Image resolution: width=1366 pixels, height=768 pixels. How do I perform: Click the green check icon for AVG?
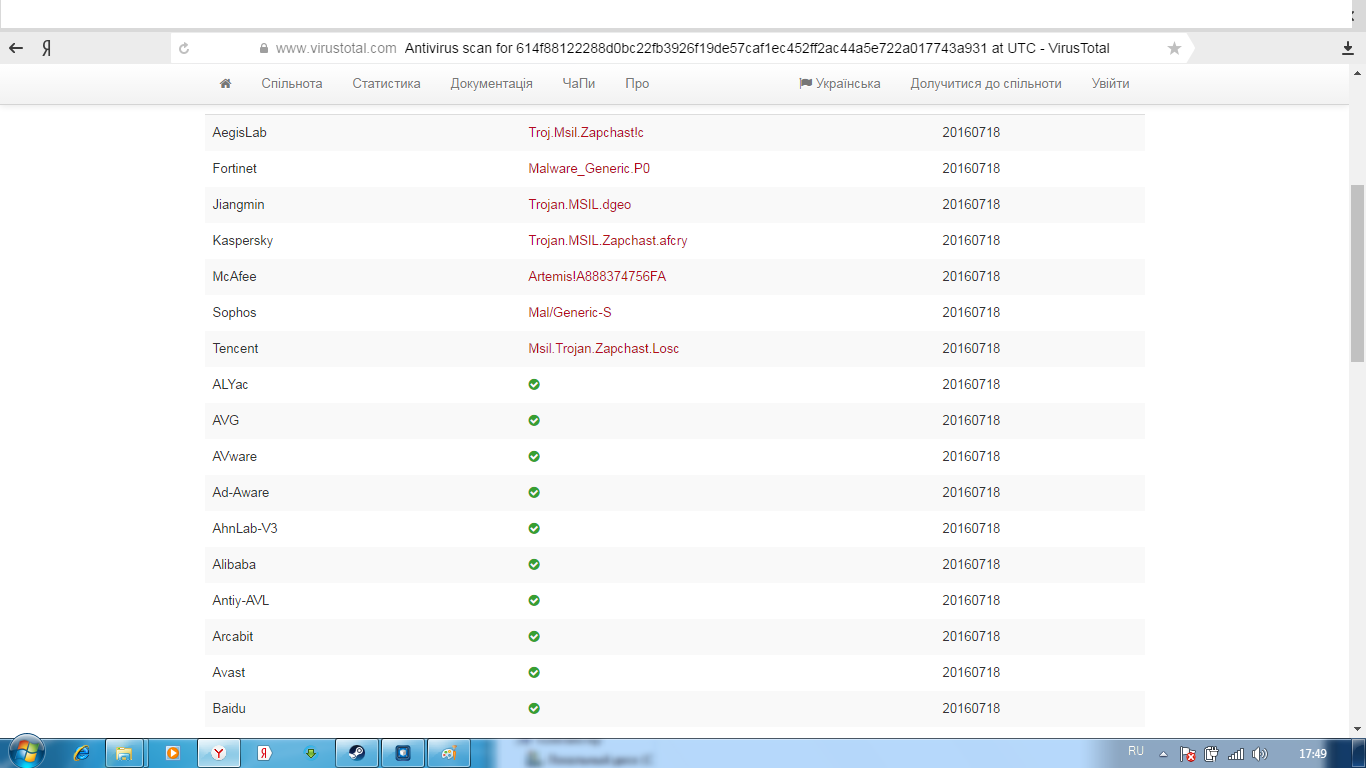pos(534,421)
